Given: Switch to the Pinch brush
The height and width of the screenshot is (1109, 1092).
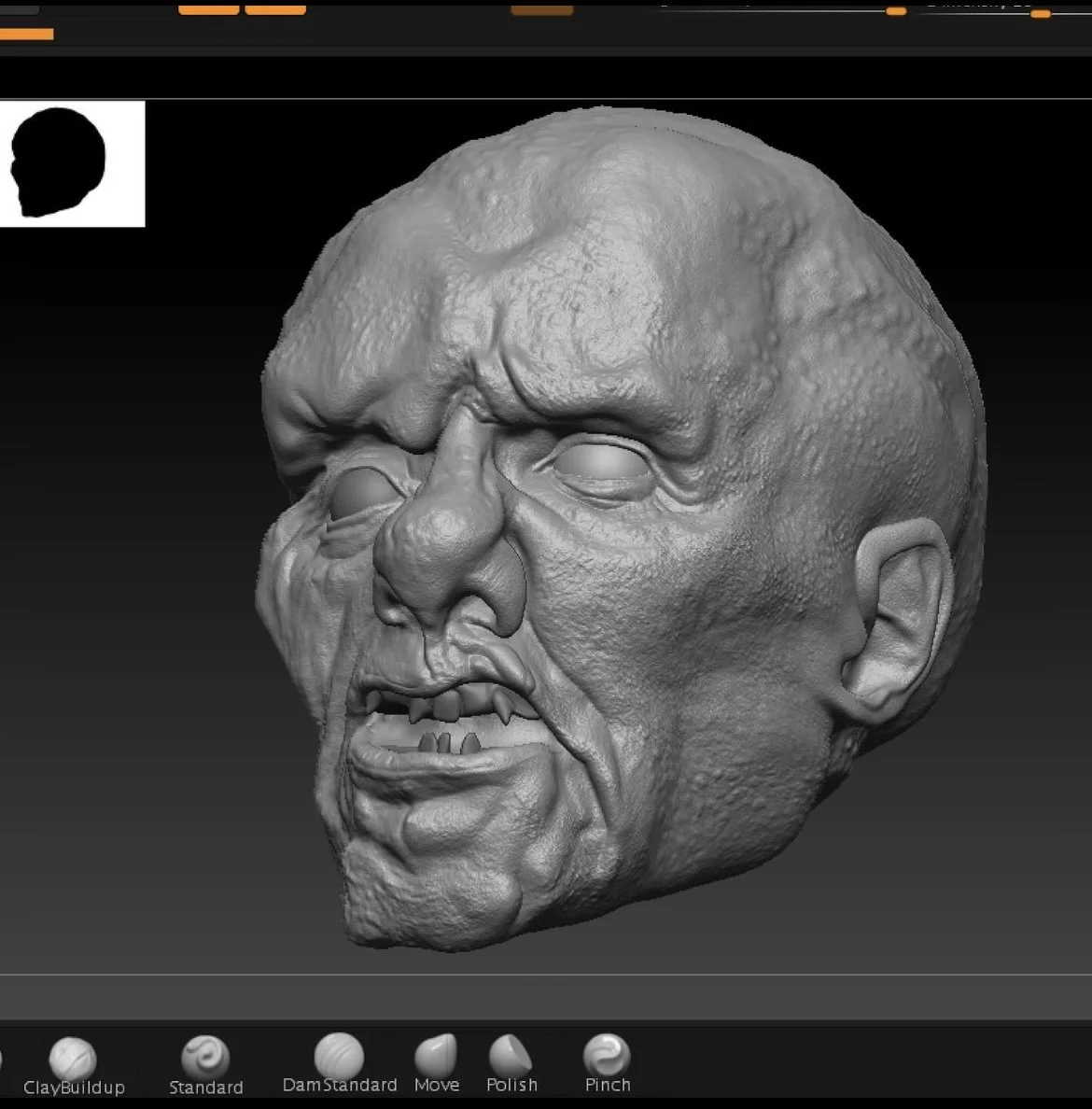Looking at the screenshot, I should click(x=608, y=1064).
